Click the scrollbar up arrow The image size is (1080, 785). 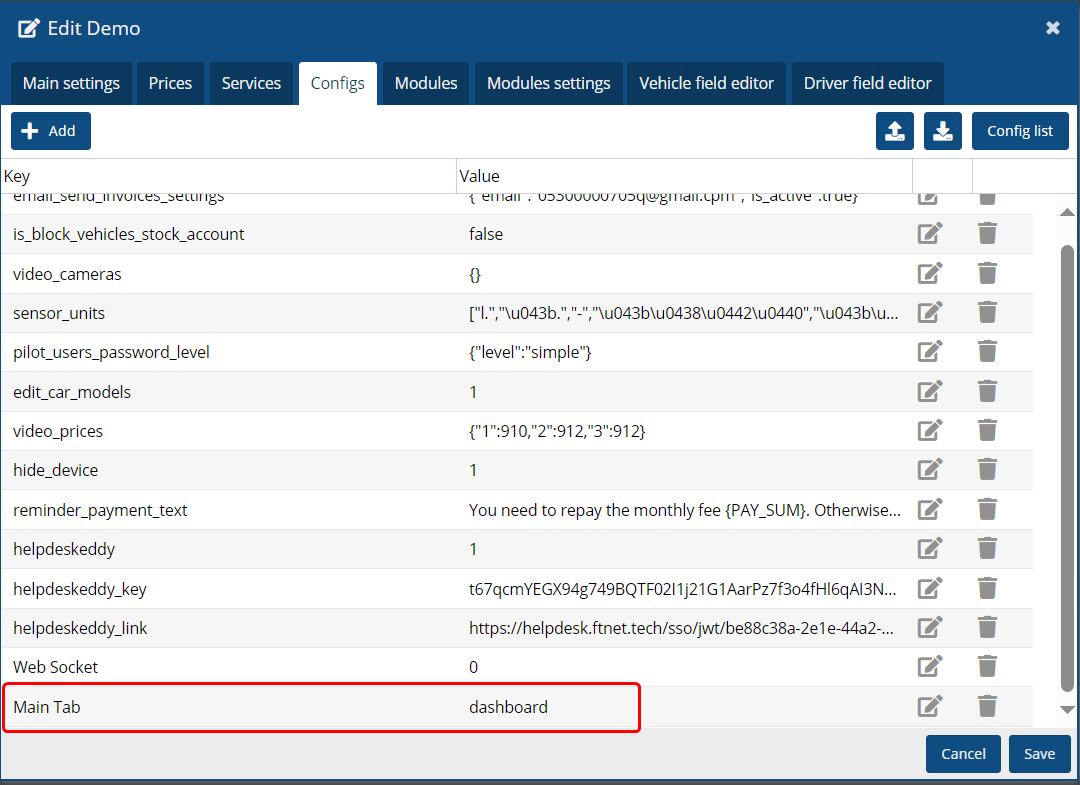pyautogui.click(x=1067, y=212)
